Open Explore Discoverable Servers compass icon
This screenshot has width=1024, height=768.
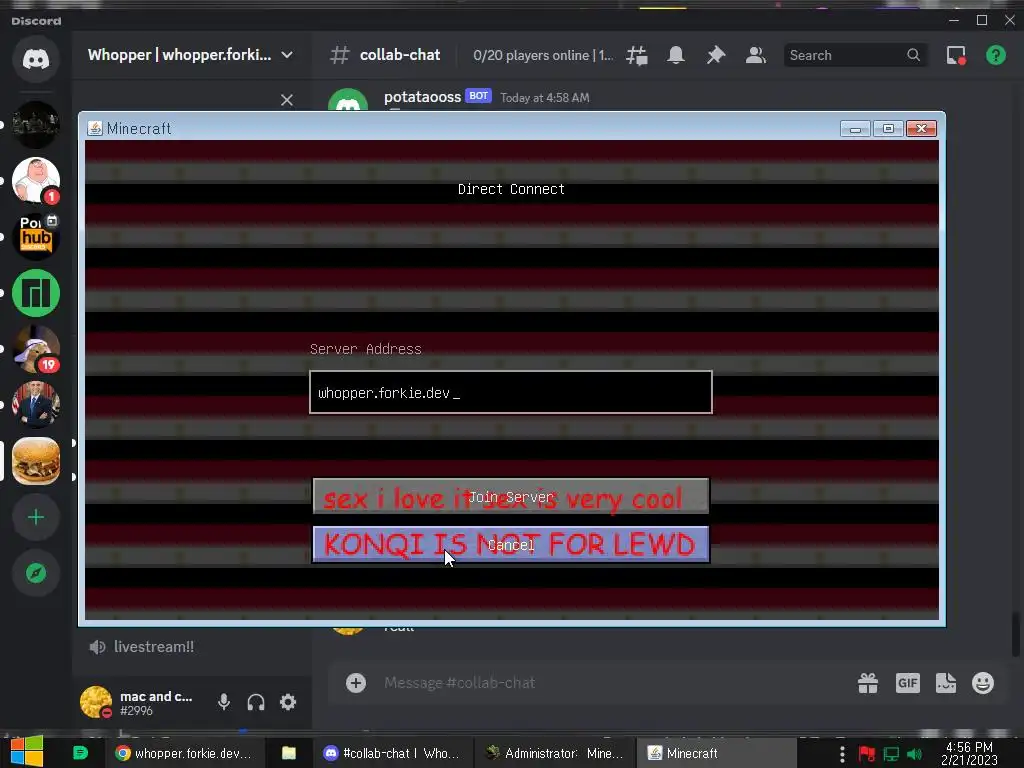click(x=36, y=573)
